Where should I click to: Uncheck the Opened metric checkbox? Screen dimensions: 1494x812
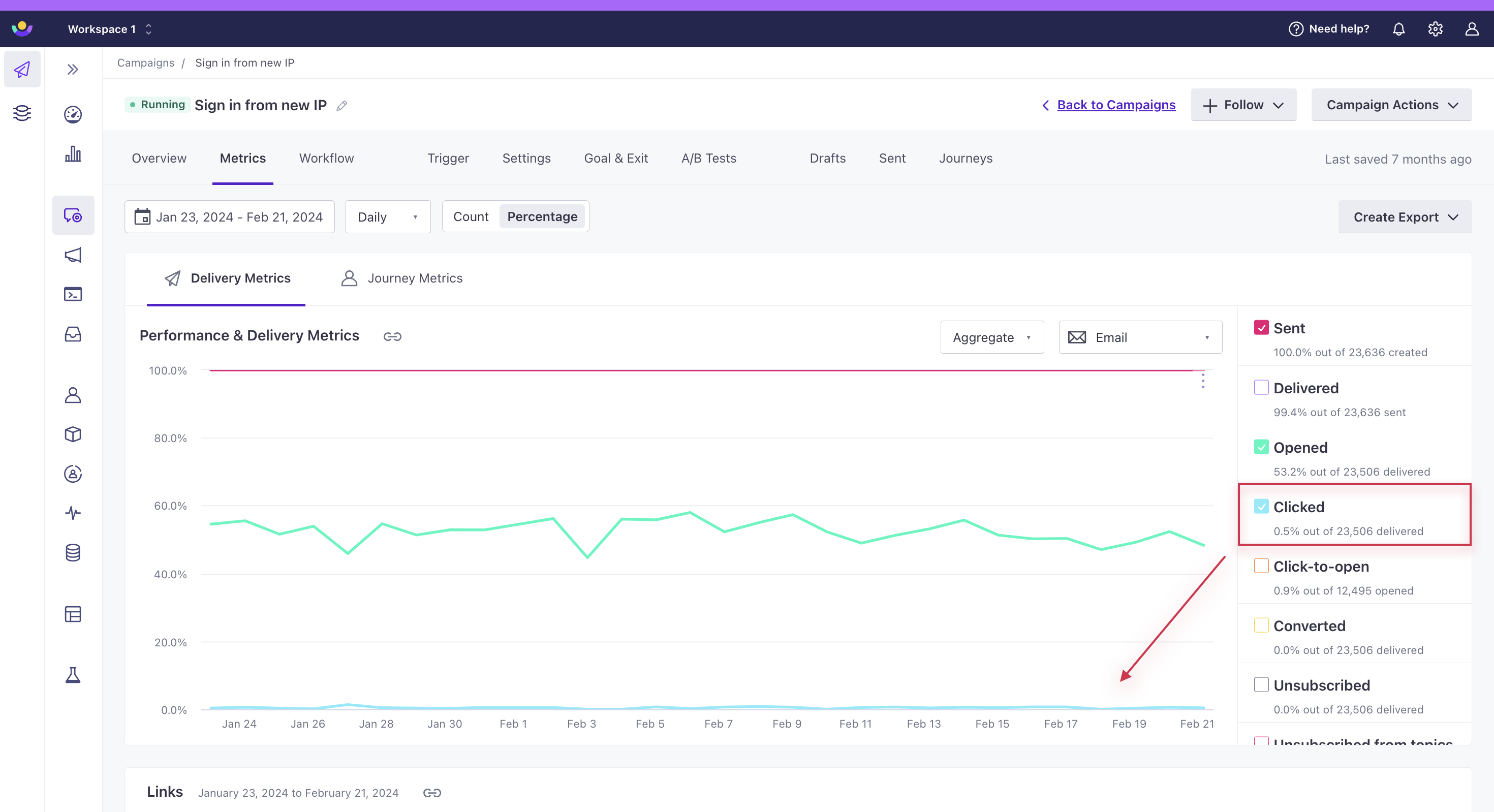pyautogui.click(x=1261, y=447)
